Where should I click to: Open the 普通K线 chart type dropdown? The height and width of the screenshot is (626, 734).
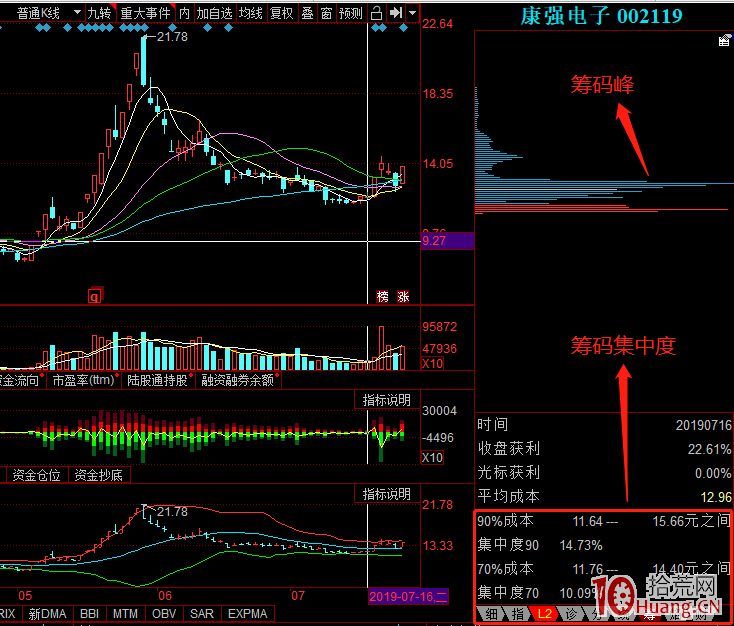48,13
